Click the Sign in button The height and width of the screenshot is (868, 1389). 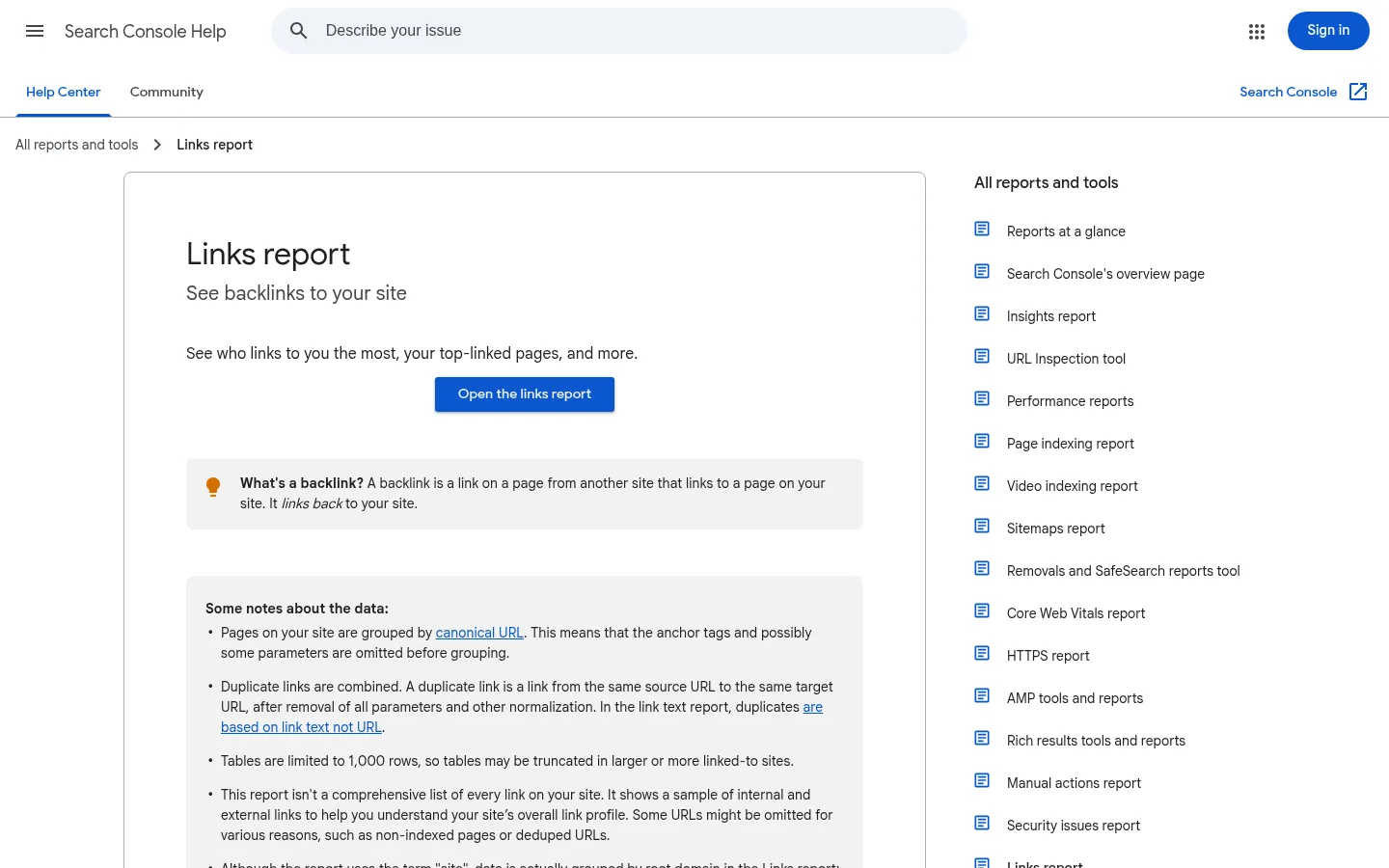tap(1328, 31)
